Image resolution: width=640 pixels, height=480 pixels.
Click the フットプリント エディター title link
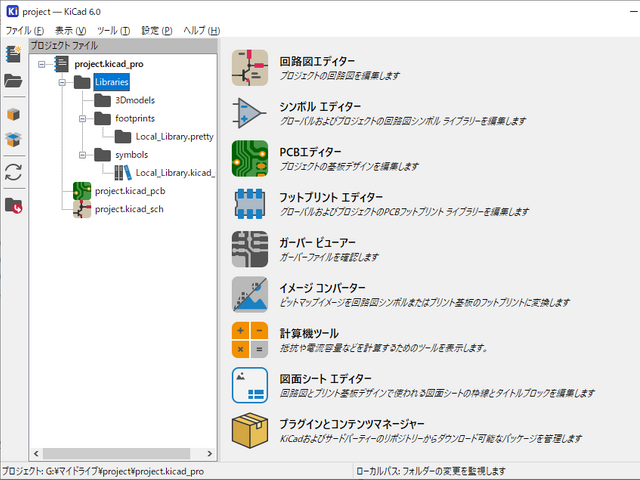tap(331, 197)
